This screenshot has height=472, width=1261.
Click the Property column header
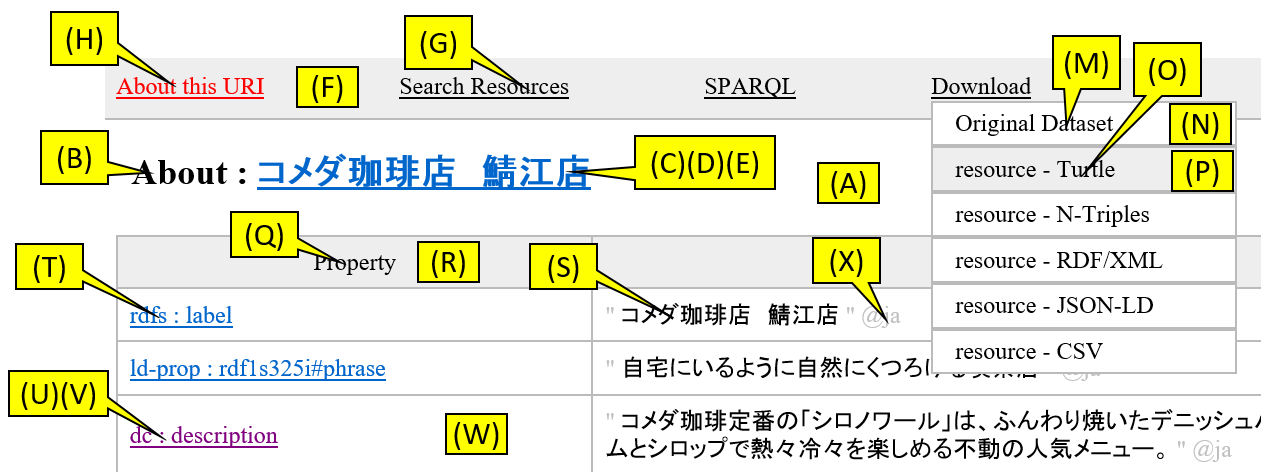(x=354, y=263)
